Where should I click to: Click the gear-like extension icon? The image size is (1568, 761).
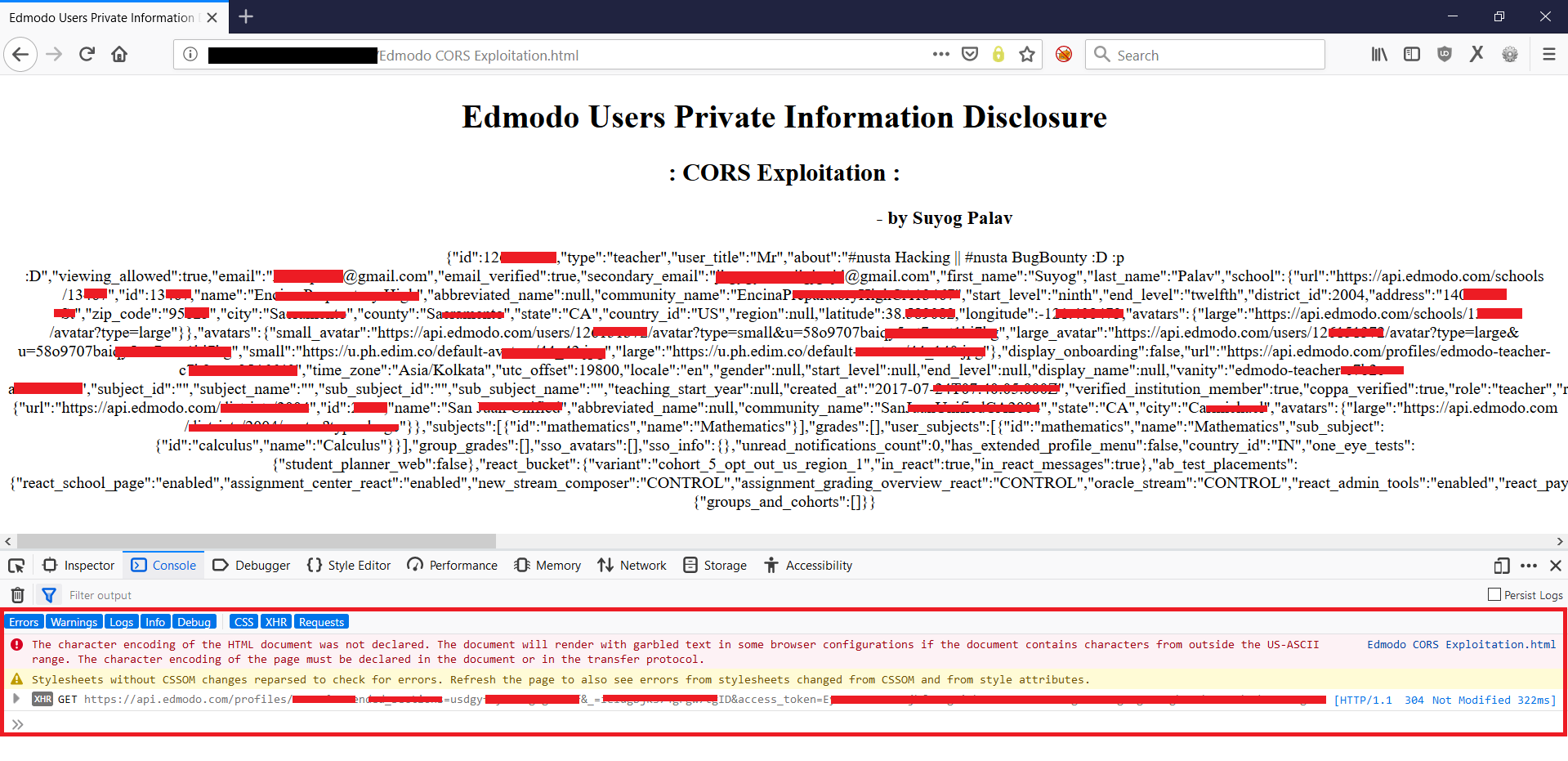tap(1510, 55)
